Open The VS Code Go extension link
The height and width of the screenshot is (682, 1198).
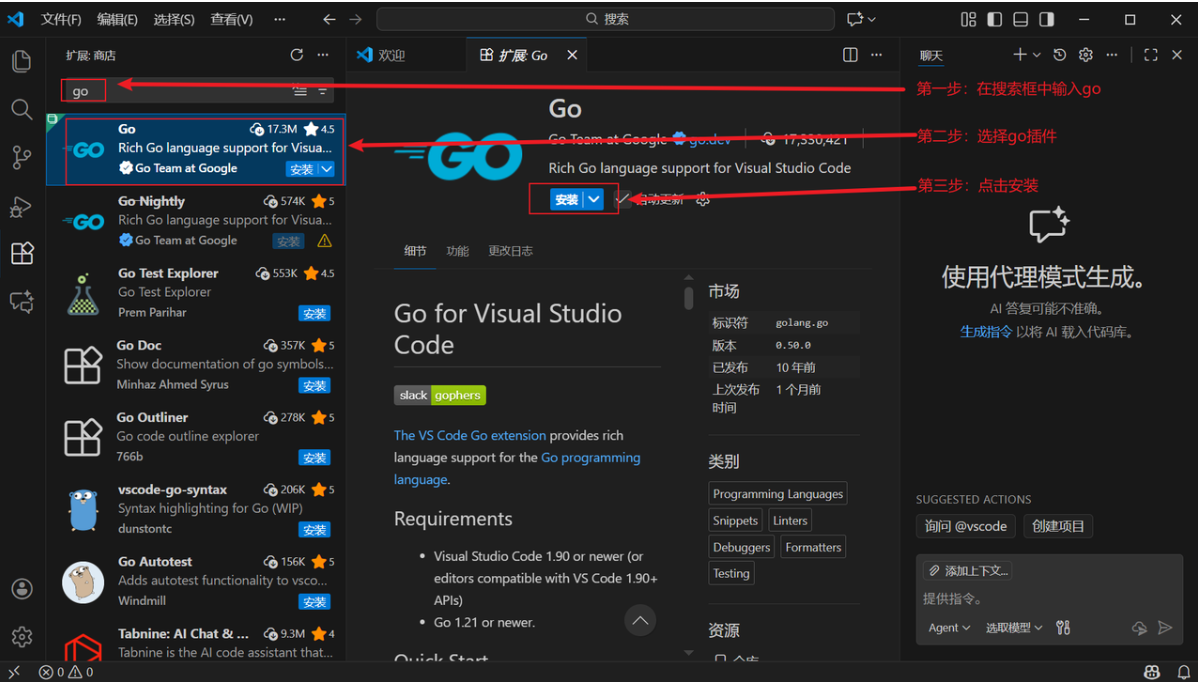tap(470, 435)
